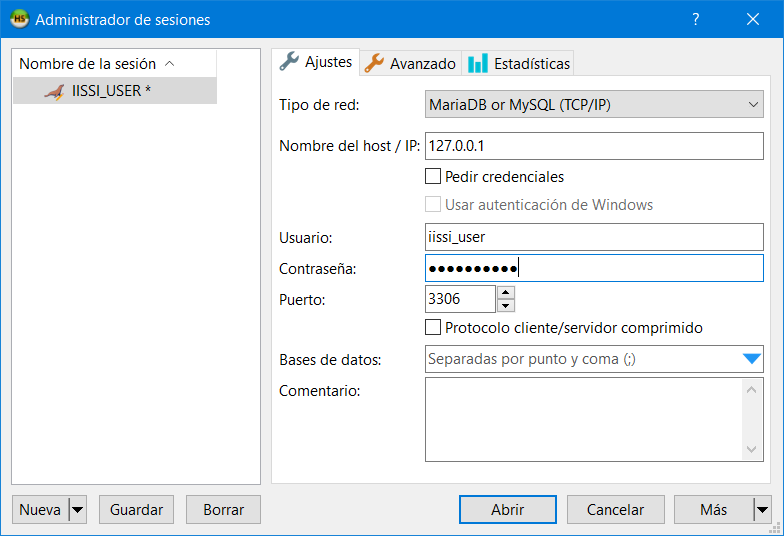Switch to the Avanzado tab
This screenshot has height=536, width=784.
(x=410, y=64)
